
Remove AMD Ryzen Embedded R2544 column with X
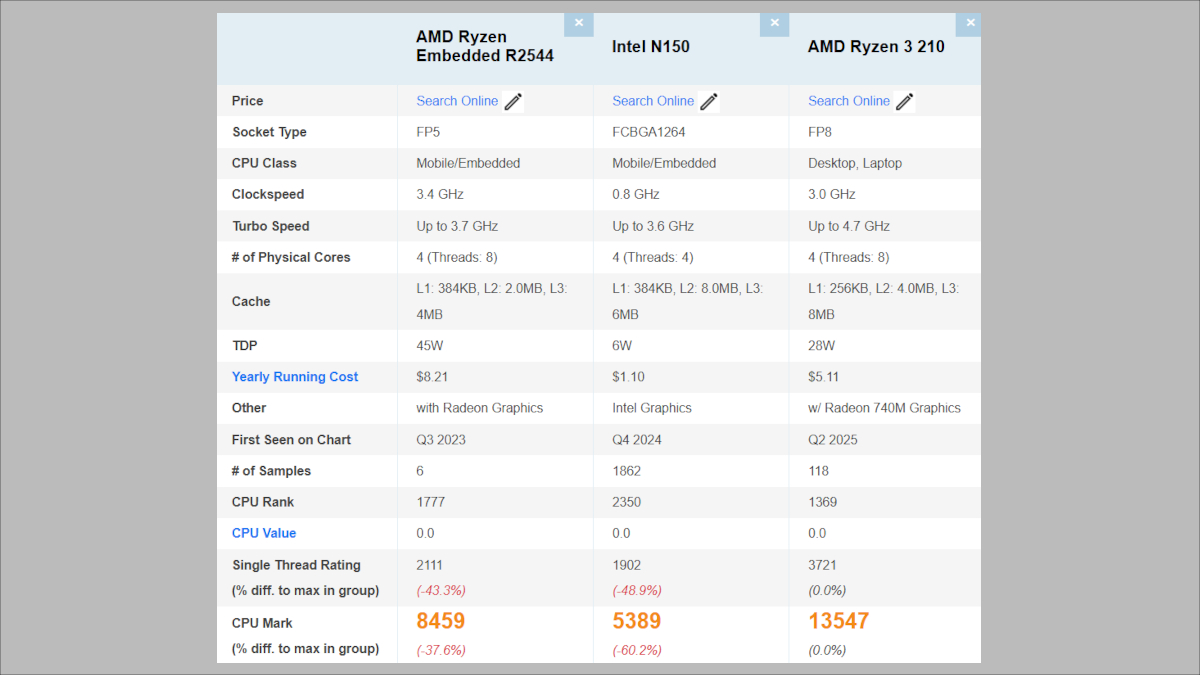coord(578,24)
